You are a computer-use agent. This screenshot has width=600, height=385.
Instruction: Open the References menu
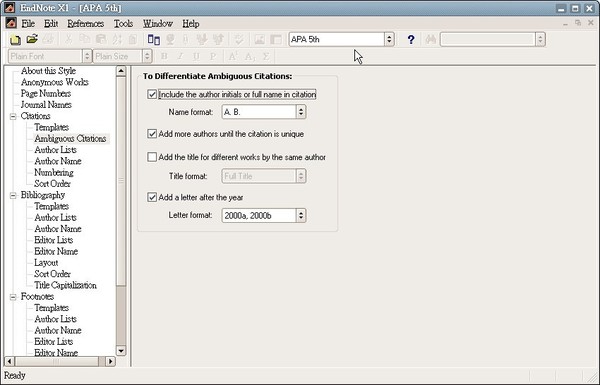pyautogui.click(x=85, y=23)
